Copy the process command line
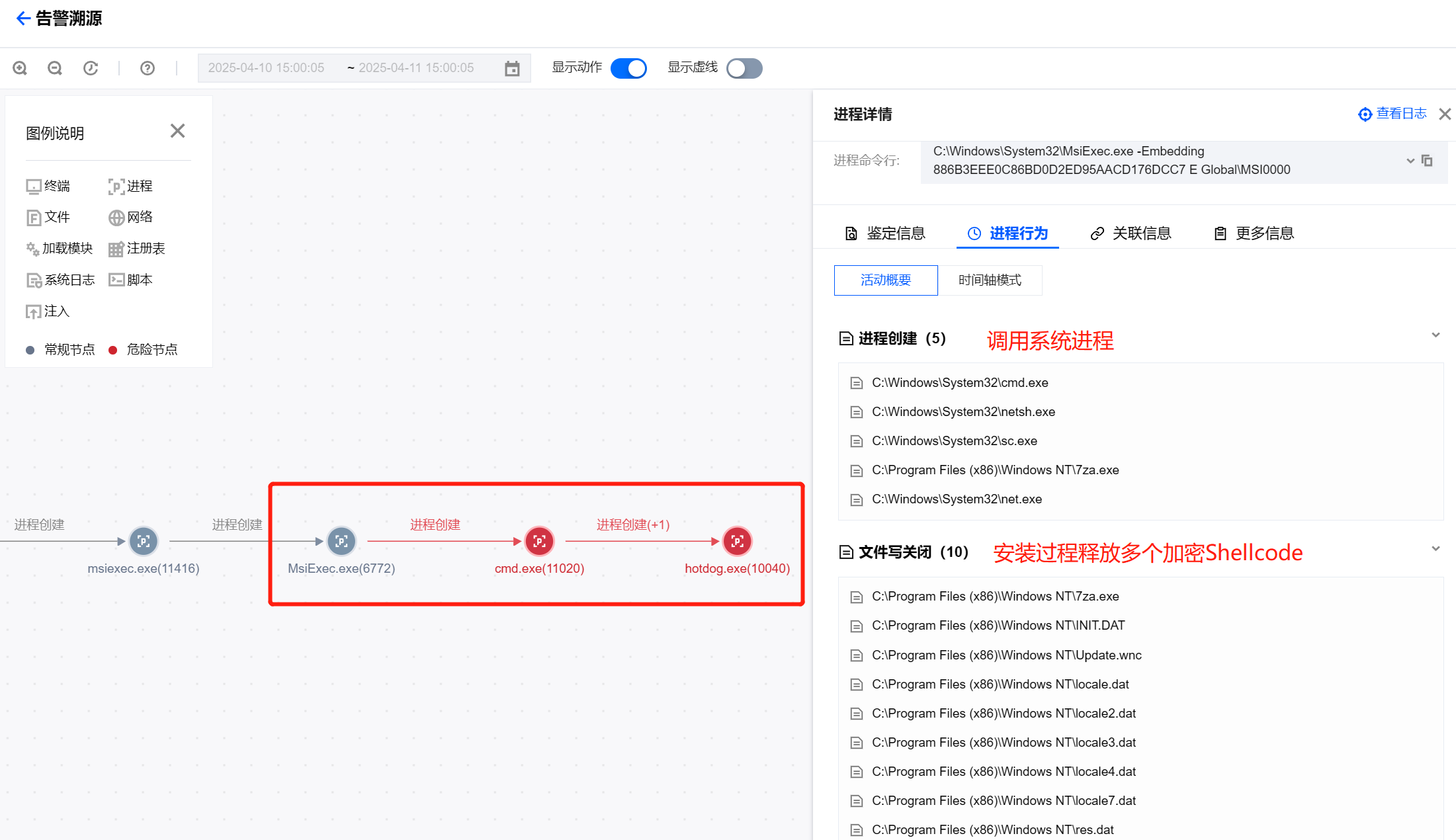1456x840 pixels. [1427, 161]
